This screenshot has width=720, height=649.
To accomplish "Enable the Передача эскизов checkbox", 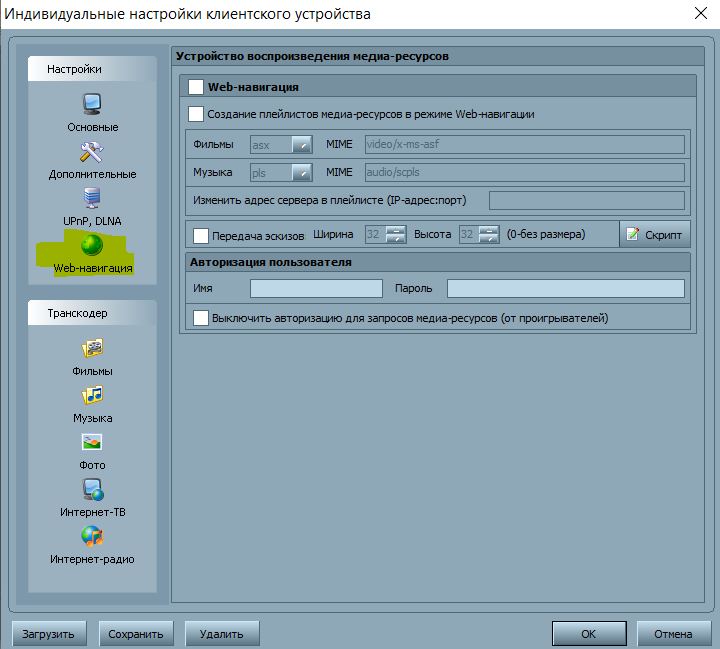I will click(201, 235).
